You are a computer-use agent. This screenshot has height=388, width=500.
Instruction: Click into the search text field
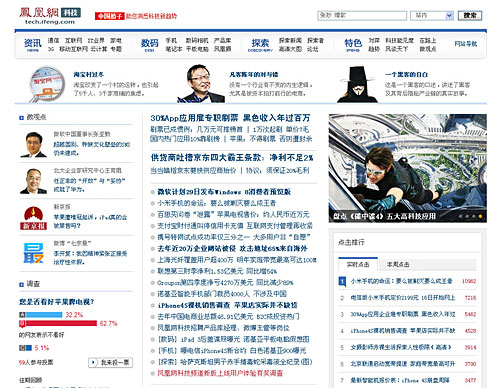click(x=362, y=15)
